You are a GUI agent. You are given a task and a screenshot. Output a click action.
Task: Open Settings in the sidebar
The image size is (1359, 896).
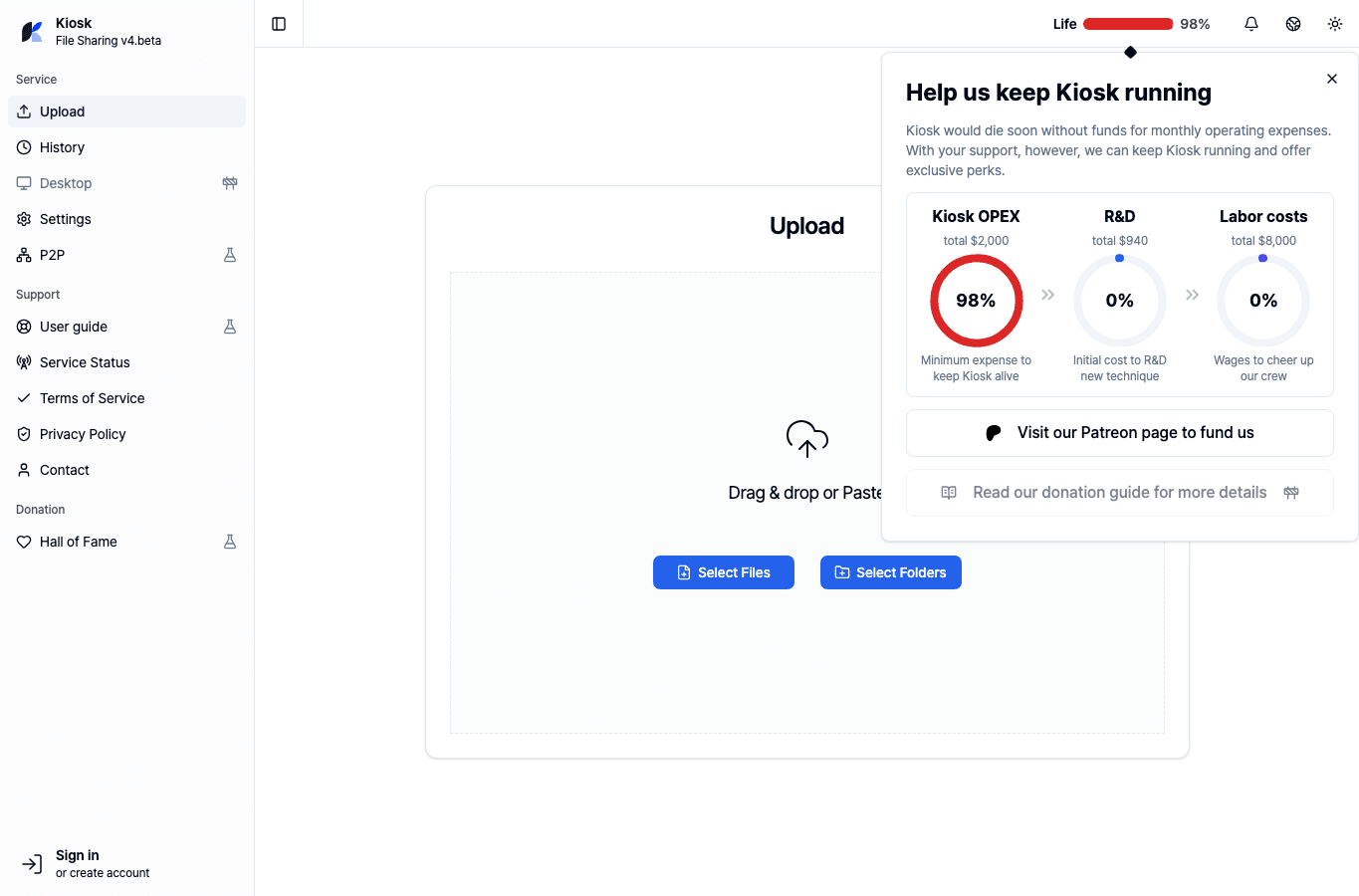pos(126,219)
